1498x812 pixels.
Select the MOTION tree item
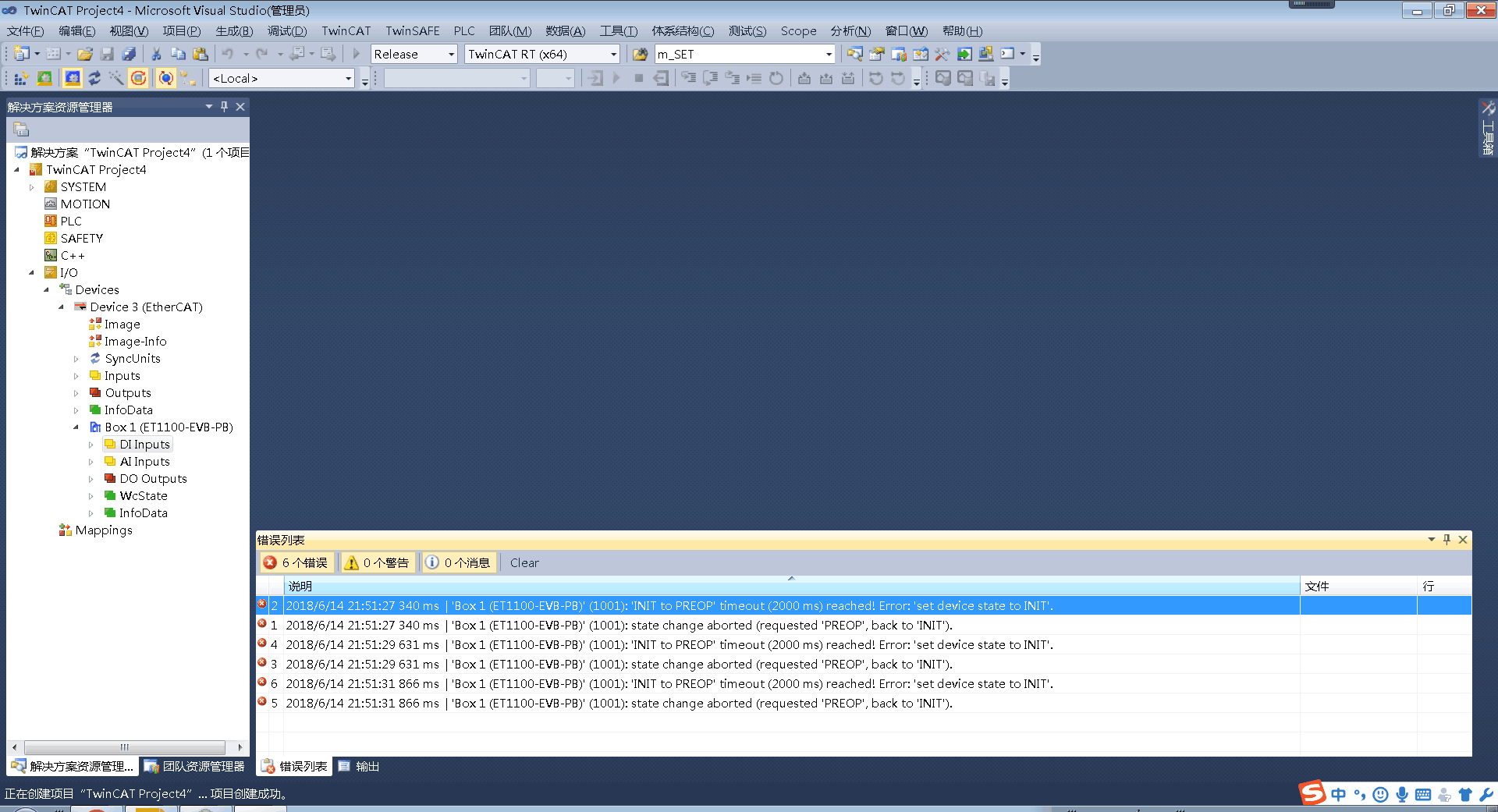(x=85, y=204)
